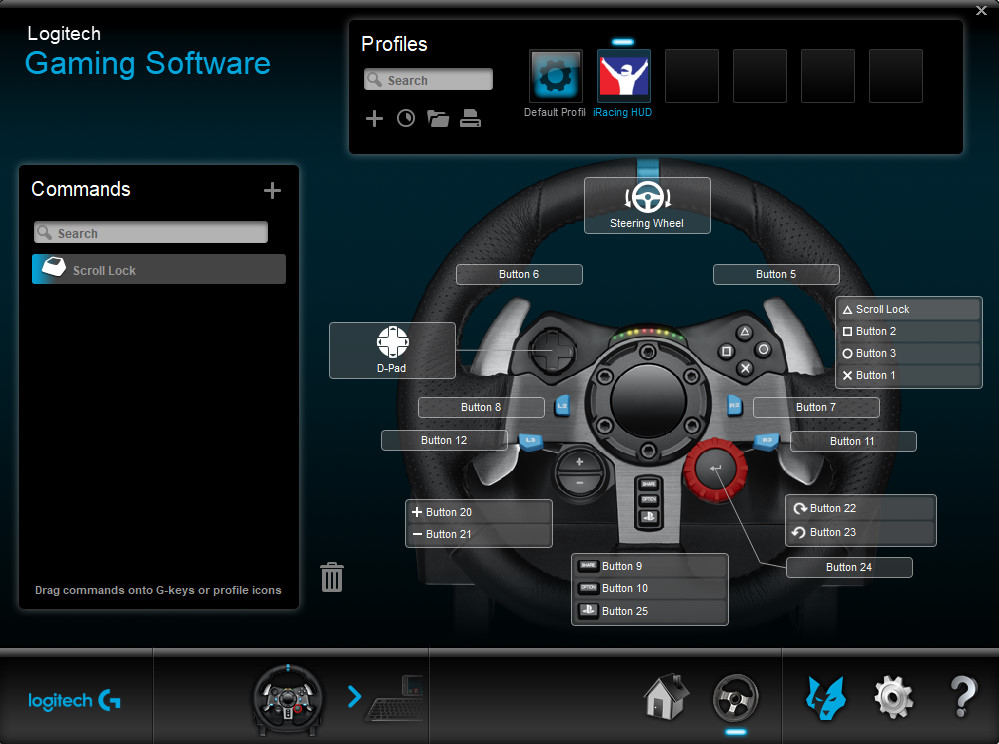
Task: Select the Default Profile icon
Action: pyautogui.click(x=555, y=77)
